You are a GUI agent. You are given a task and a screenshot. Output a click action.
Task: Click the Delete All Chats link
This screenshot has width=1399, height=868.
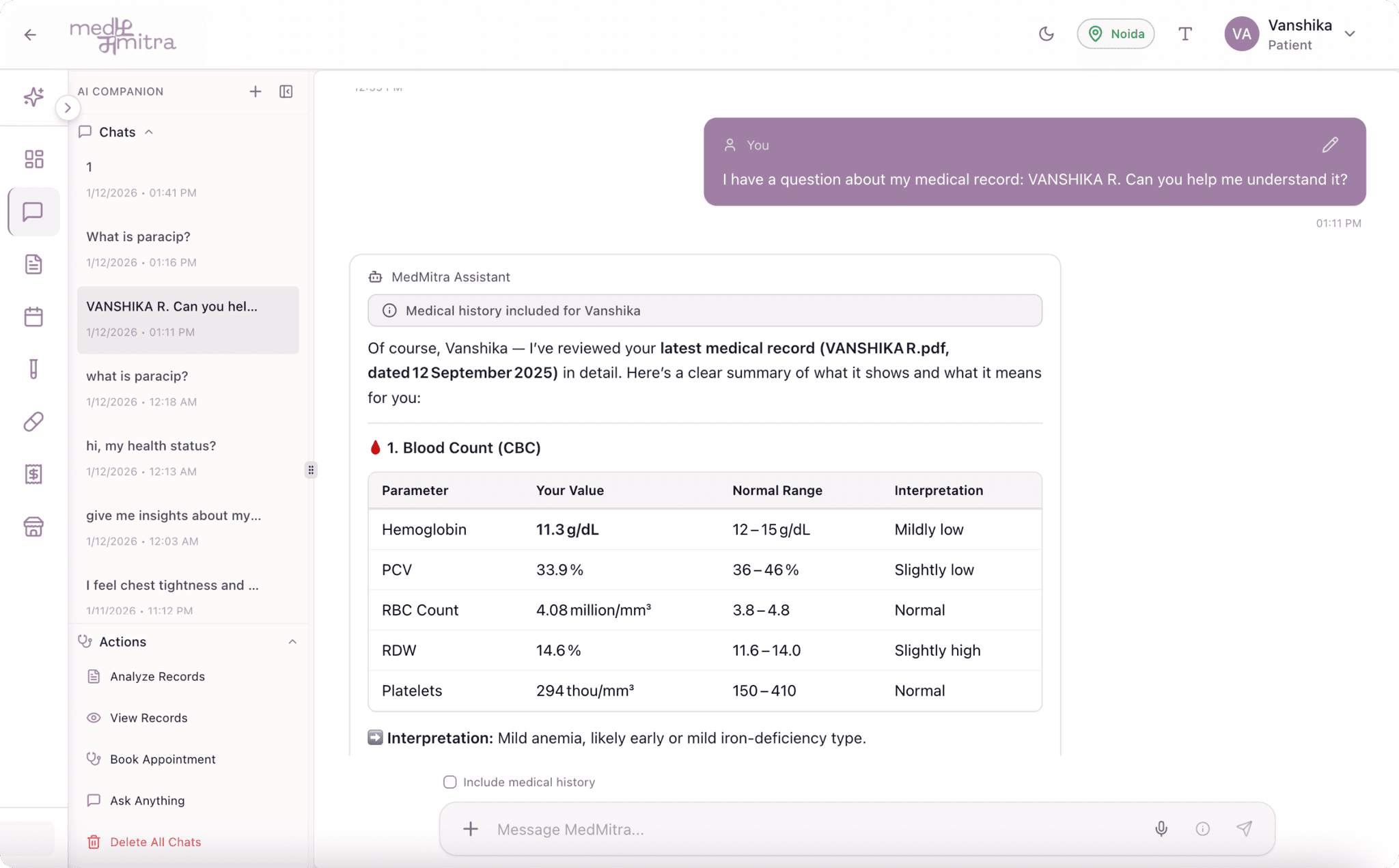click(155, 841)
